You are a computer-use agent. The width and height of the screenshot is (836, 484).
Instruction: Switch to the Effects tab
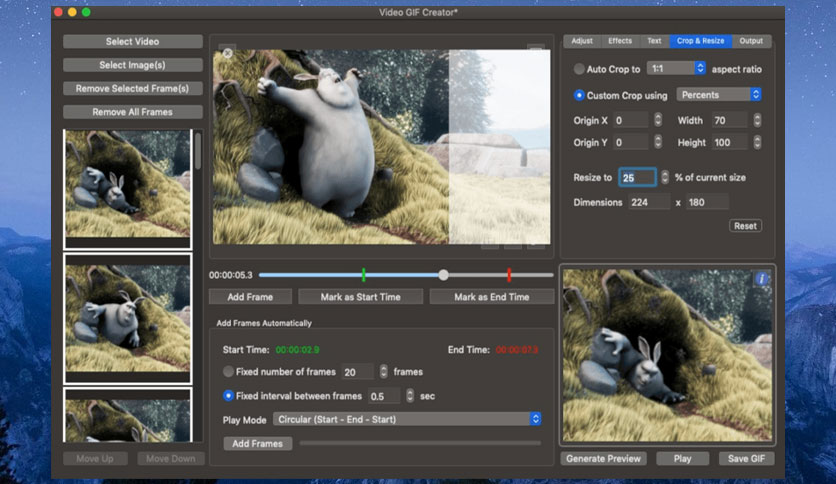620,41
